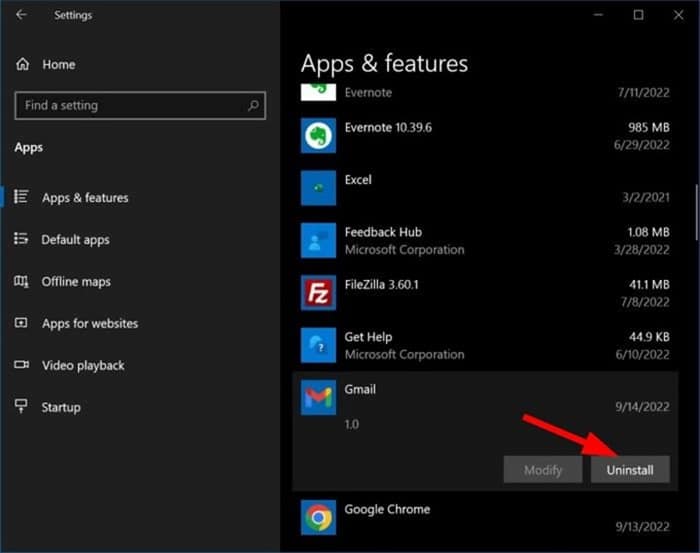The image size is (700, 553).
Task: Click the 985 MB size value
Action: tap(649, 128)
